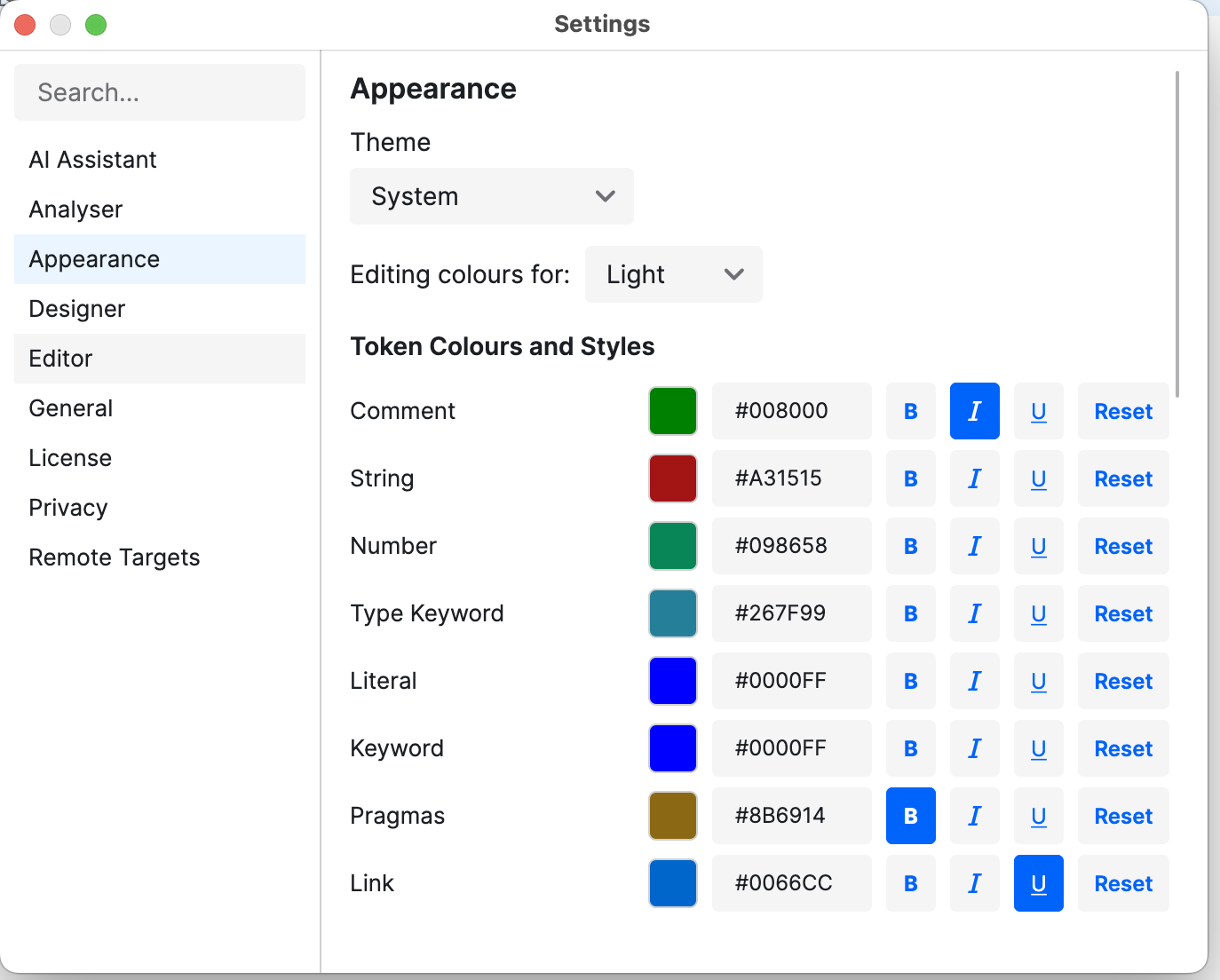Screen dimensions: 1220x980
Task: Reset the Keyword token colour
Action: 1123,748
